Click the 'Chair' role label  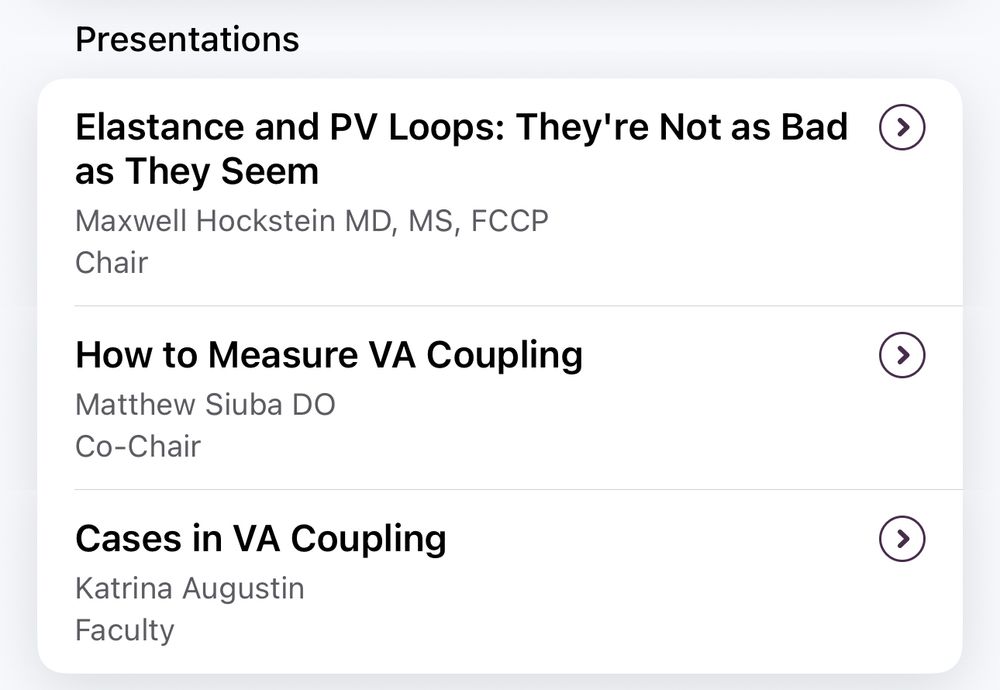coord(111,263)
